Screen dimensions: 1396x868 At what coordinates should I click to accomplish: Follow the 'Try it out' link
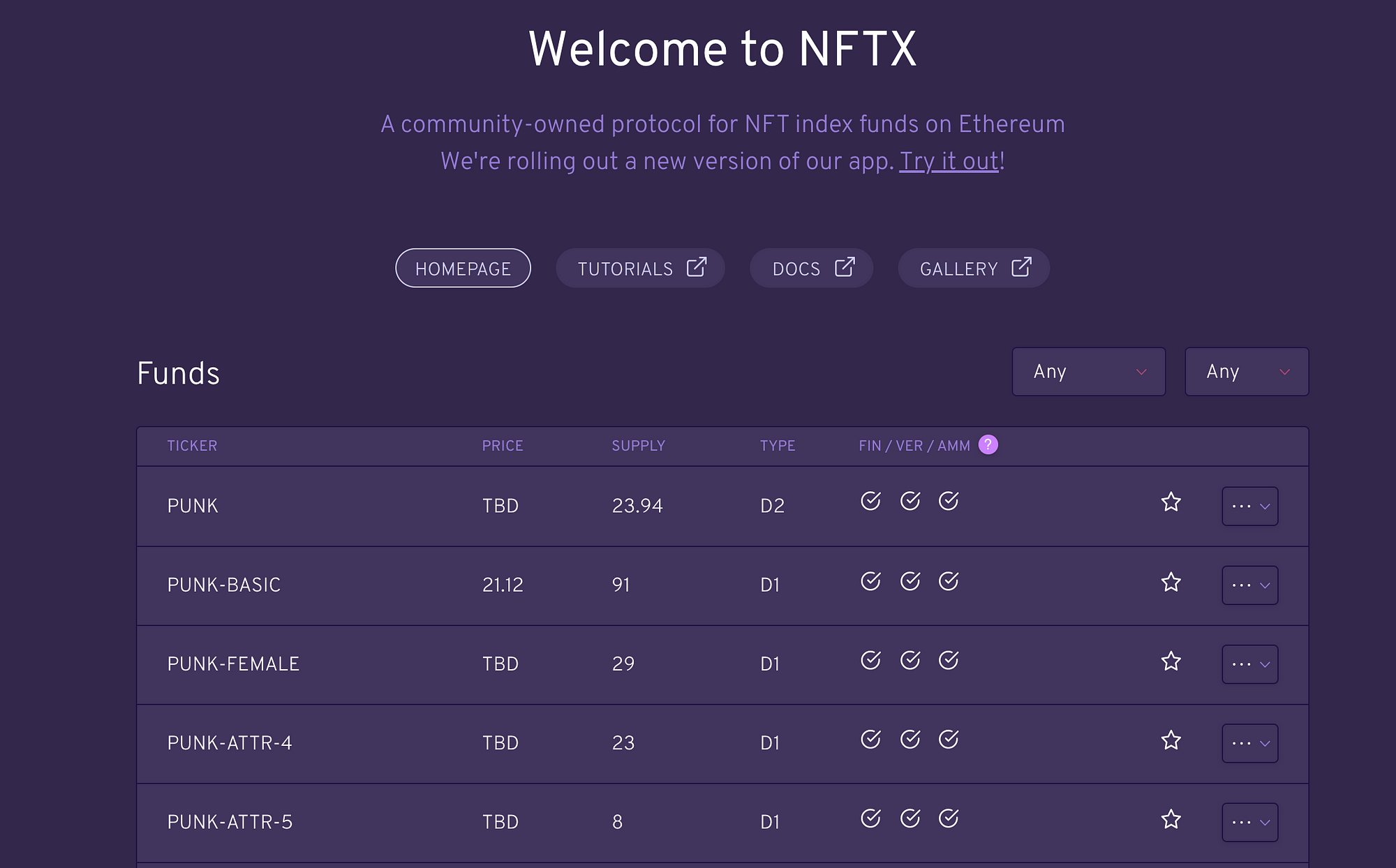click(949, 161)
